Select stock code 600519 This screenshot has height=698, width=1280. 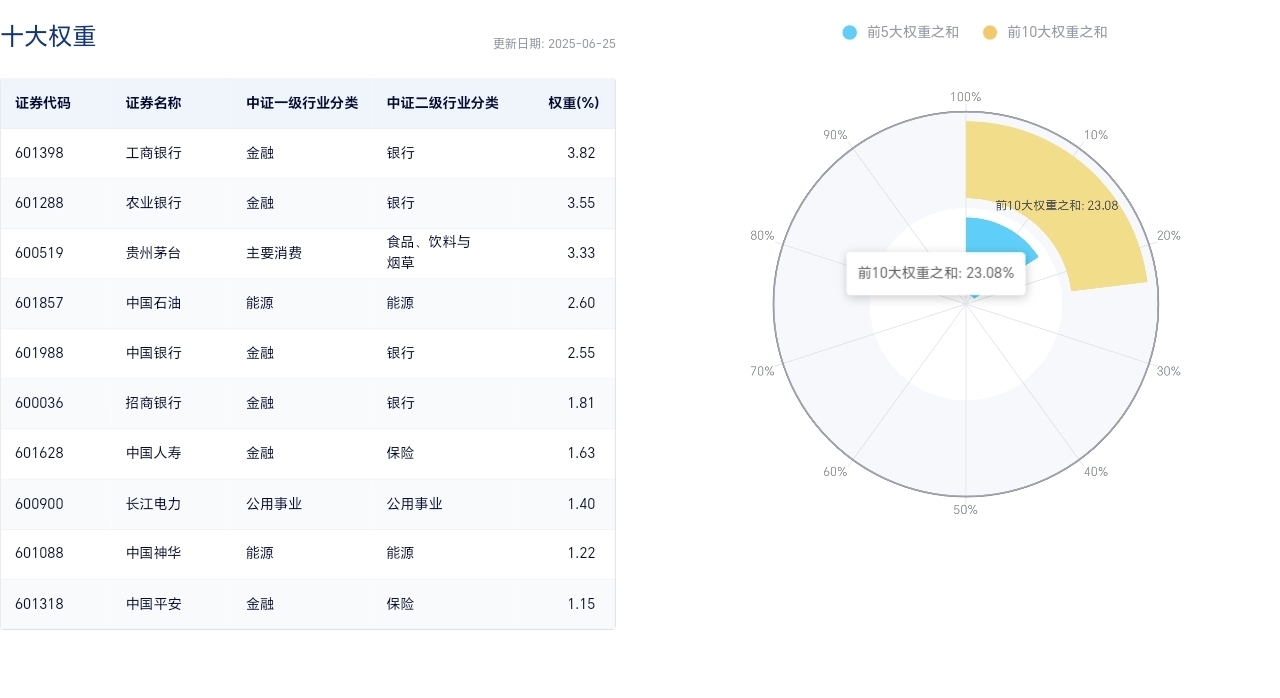point(39,253)
